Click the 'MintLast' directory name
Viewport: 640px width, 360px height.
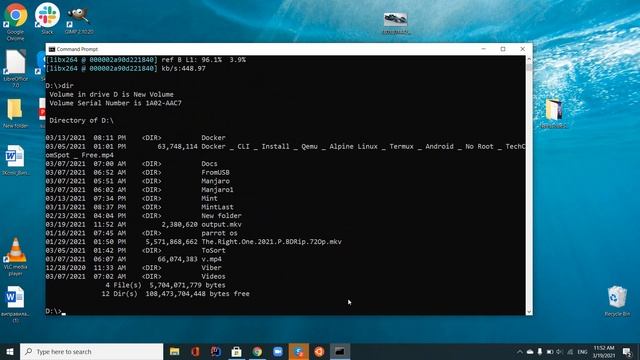point(217,207)
